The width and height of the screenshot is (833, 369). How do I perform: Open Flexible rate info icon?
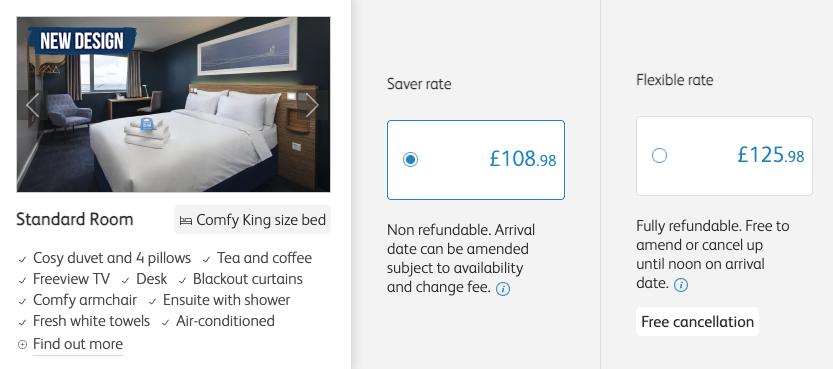point(681,285)
